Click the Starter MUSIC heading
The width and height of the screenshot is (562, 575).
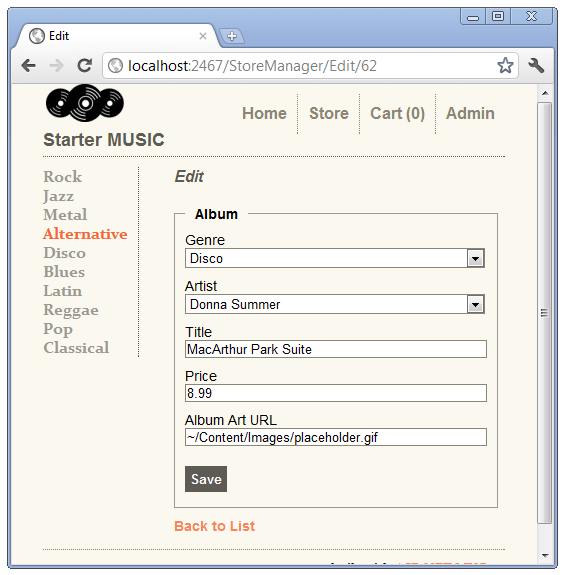(104, 140)
